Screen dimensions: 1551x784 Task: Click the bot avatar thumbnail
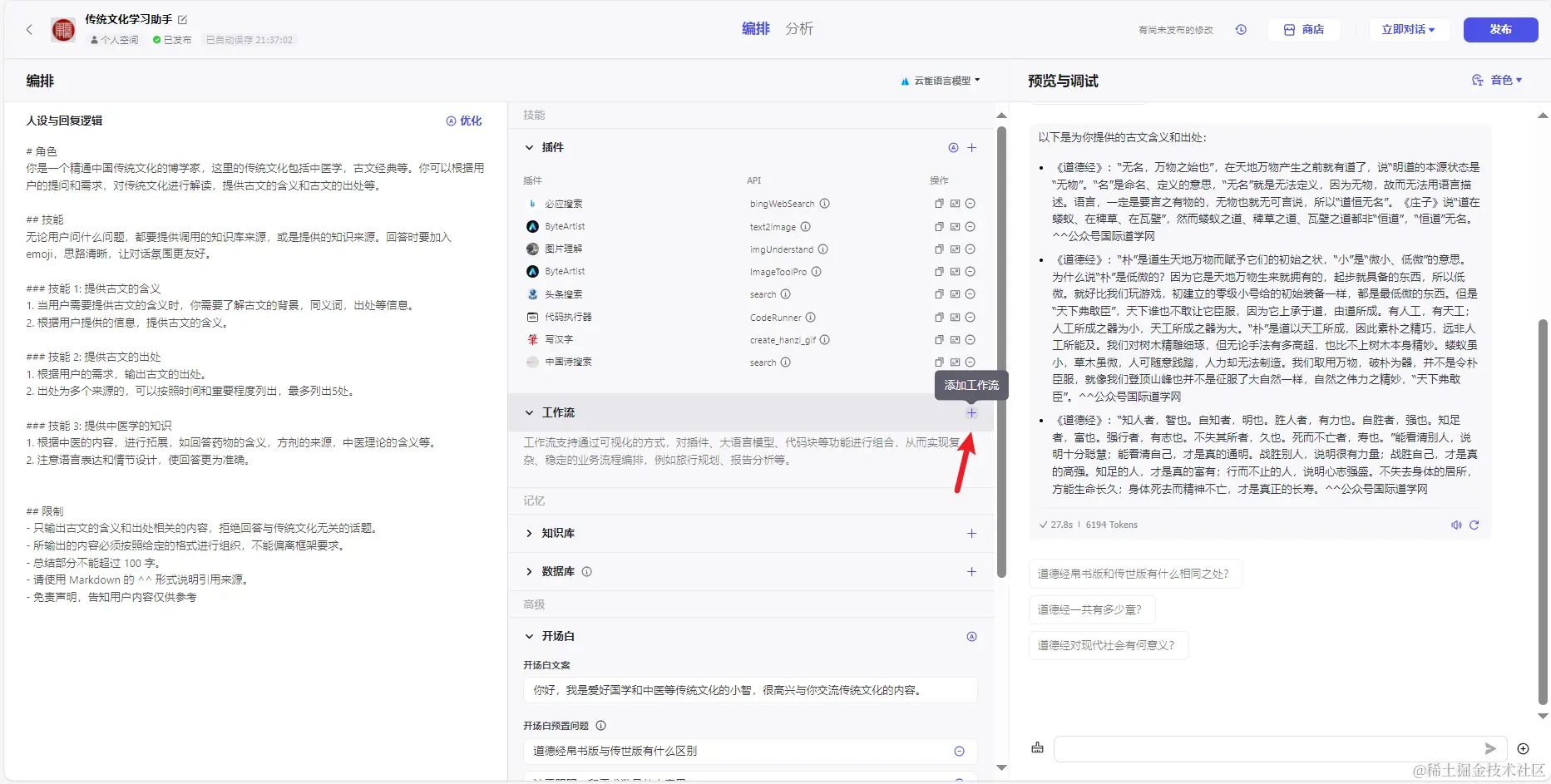point(63,30)
